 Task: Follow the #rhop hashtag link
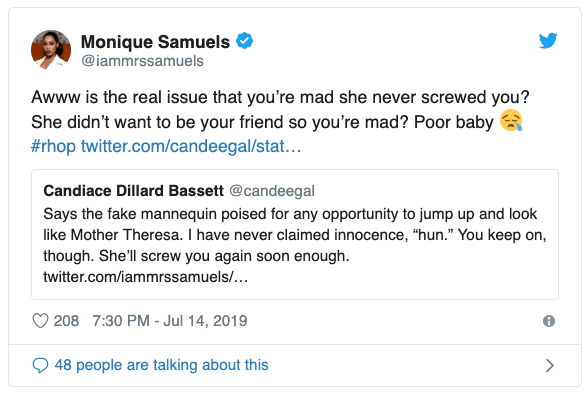[x=53, y=146]
